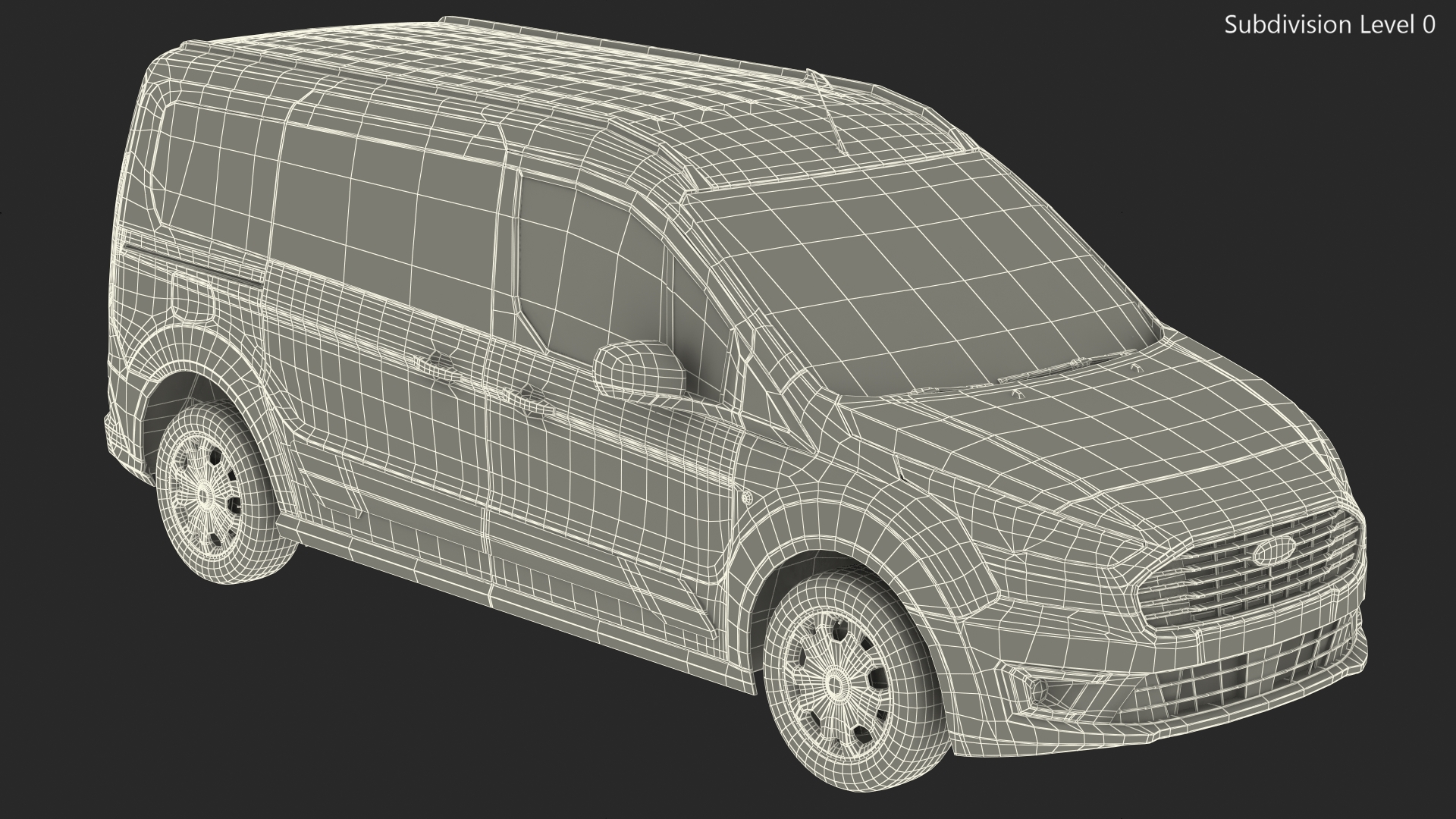
Task: Click the Subdivision Level 0 label
Action: (1329, 25)
